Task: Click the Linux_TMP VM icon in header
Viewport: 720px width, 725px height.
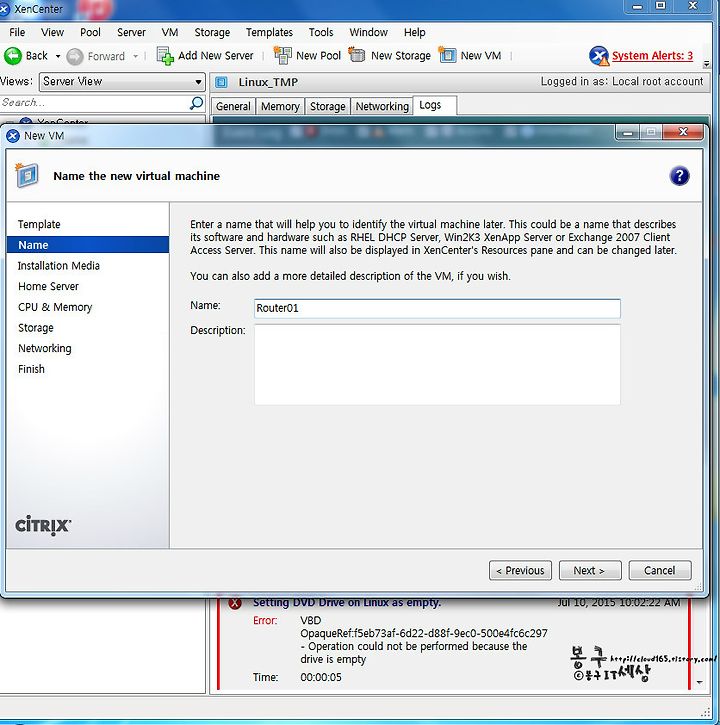Action: (x=222, y=82)
